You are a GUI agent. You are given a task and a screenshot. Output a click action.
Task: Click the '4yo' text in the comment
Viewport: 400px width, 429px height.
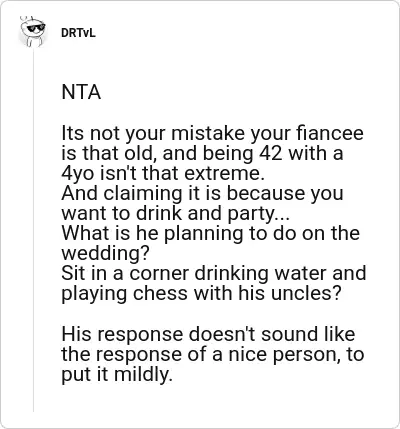(78, 174)
